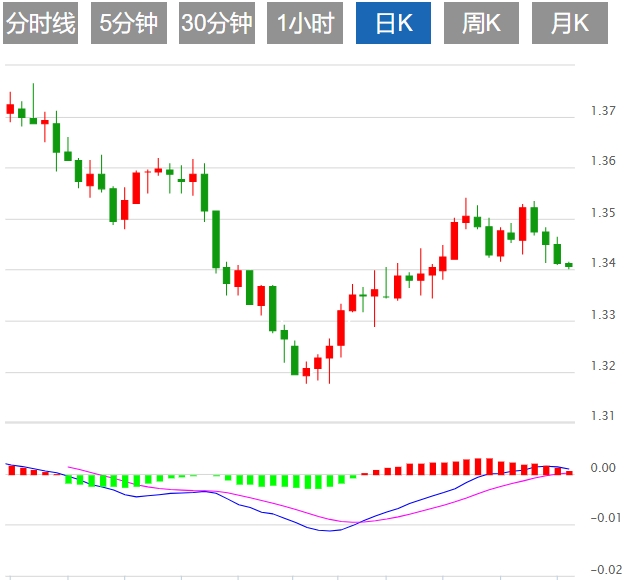Click the -0.02 MACD axis label
639x580 pixels.
click(603, 569)
